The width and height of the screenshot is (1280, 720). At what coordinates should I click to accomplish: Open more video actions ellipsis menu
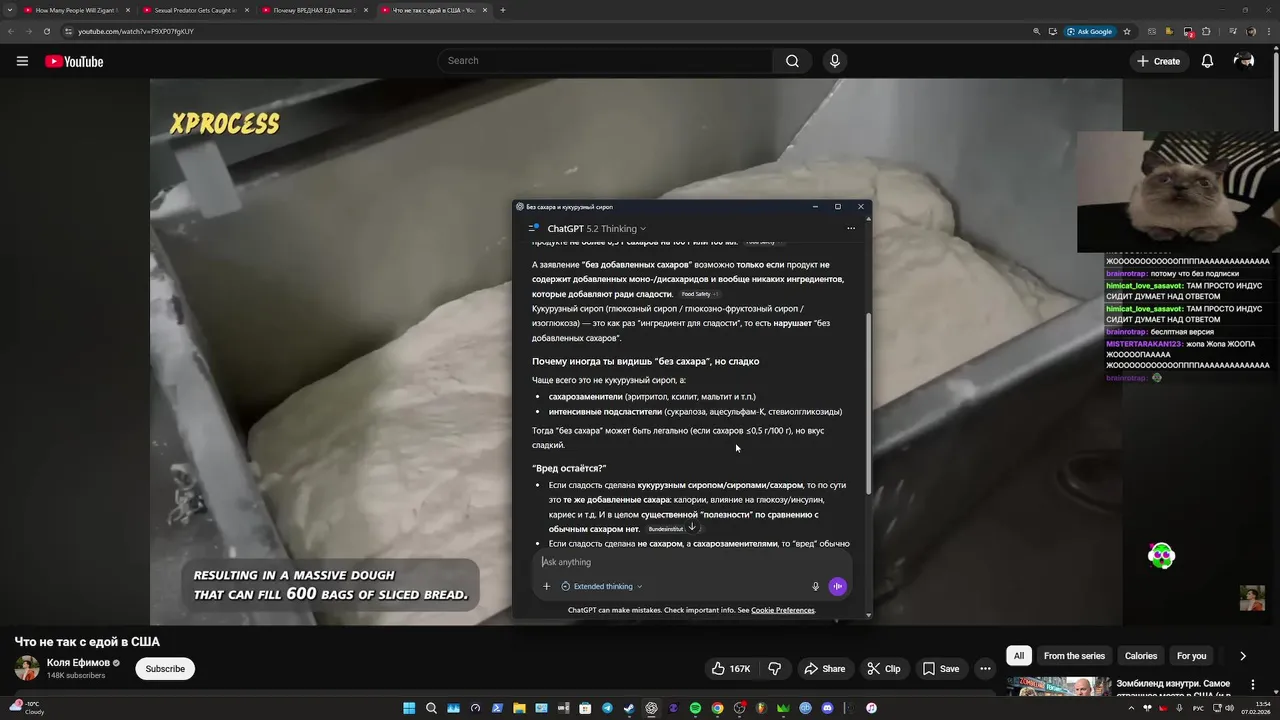tap(985, 669)
